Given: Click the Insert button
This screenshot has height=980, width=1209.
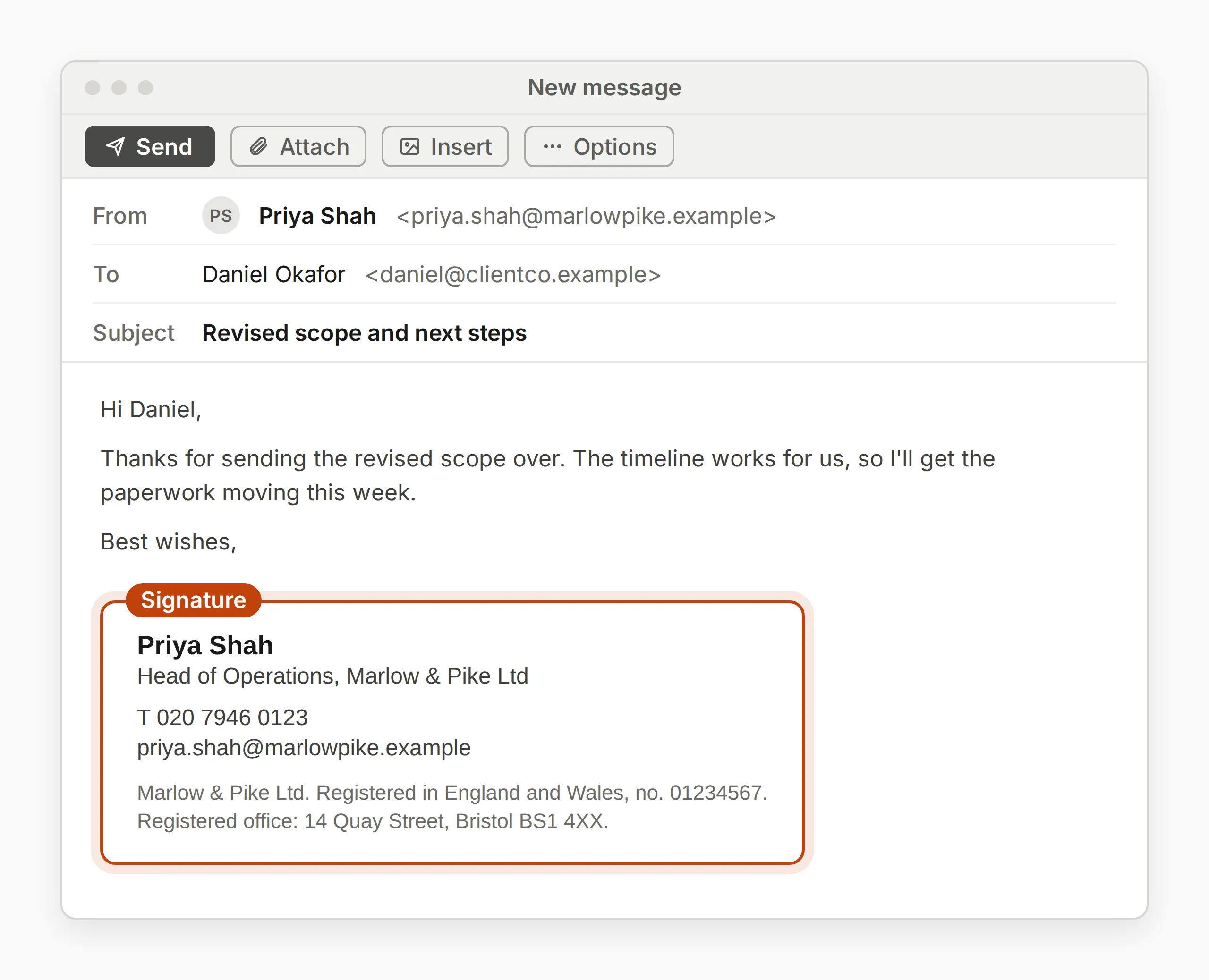Looking at the screenshot, I should point(445,146).
